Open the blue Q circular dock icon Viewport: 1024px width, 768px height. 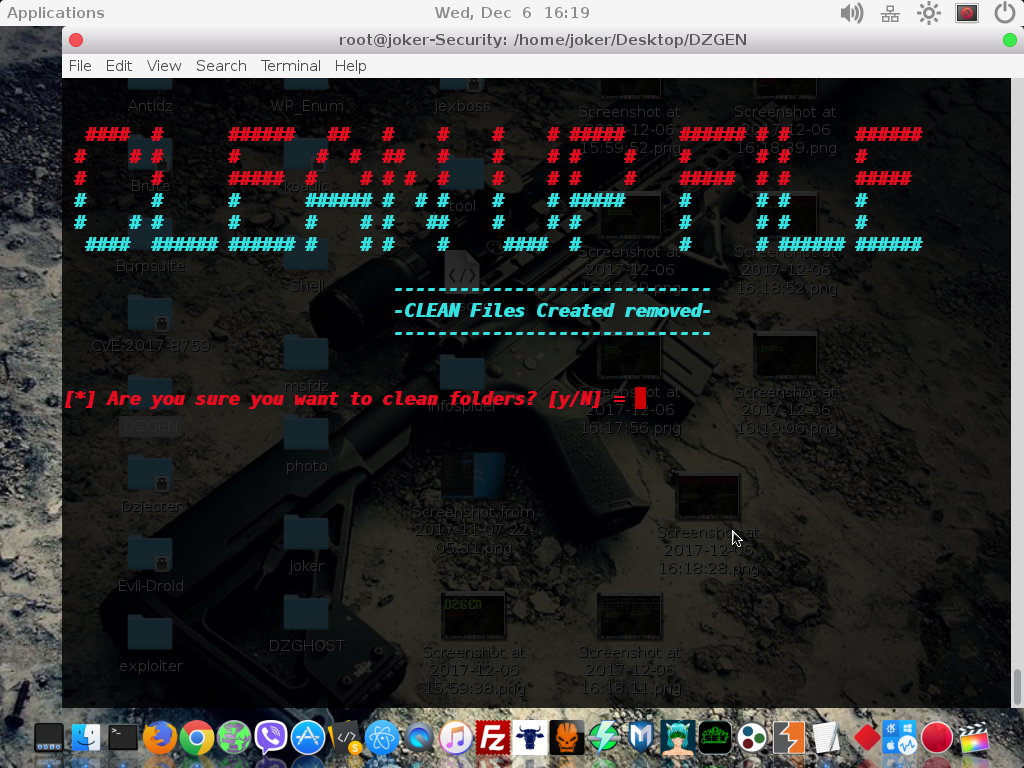click(419, 738)
